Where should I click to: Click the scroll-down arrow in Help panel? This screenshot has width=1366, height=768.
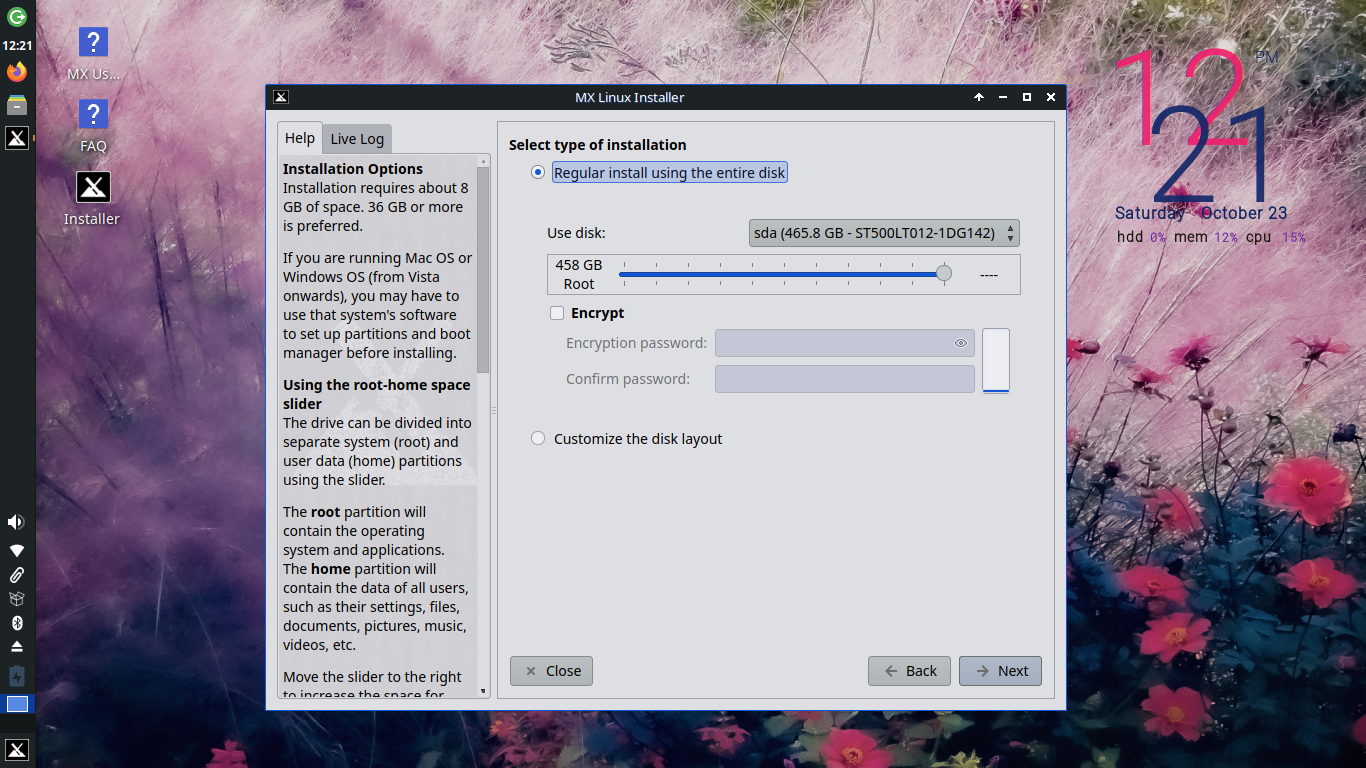click(x=483, y=691)
